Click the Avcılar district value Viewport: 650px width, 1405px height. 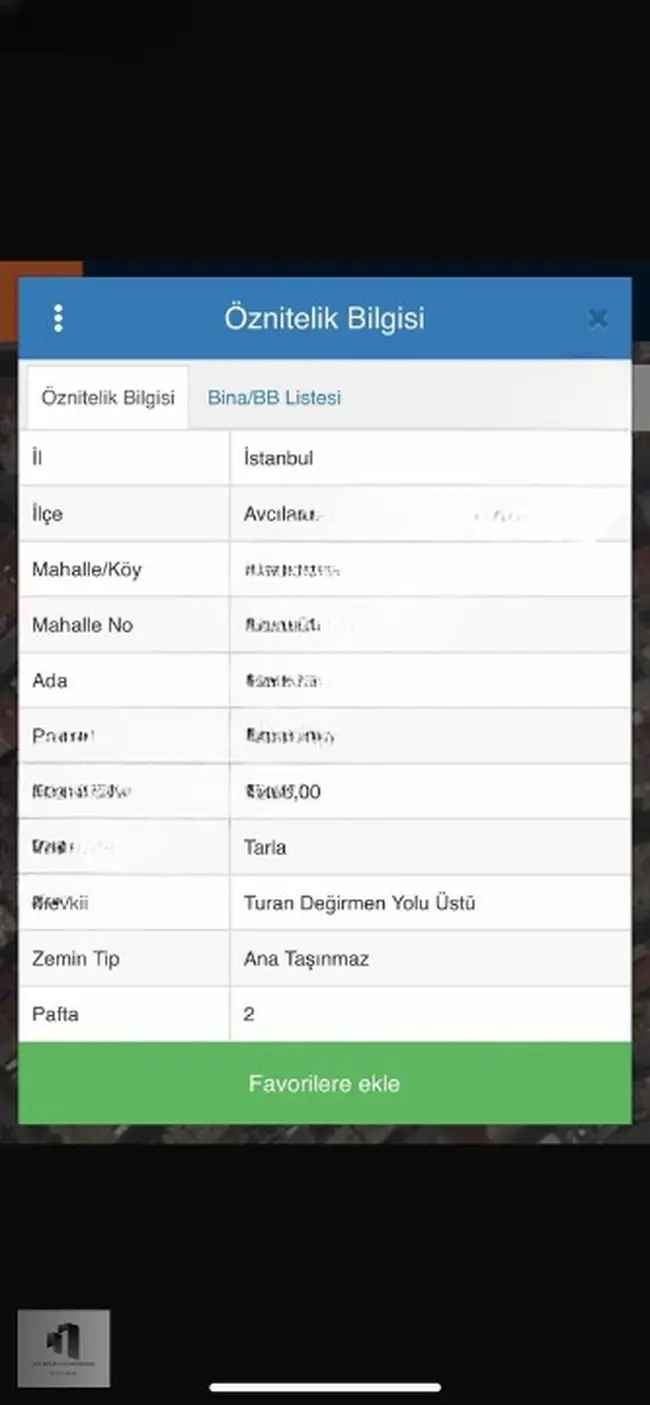281,514
